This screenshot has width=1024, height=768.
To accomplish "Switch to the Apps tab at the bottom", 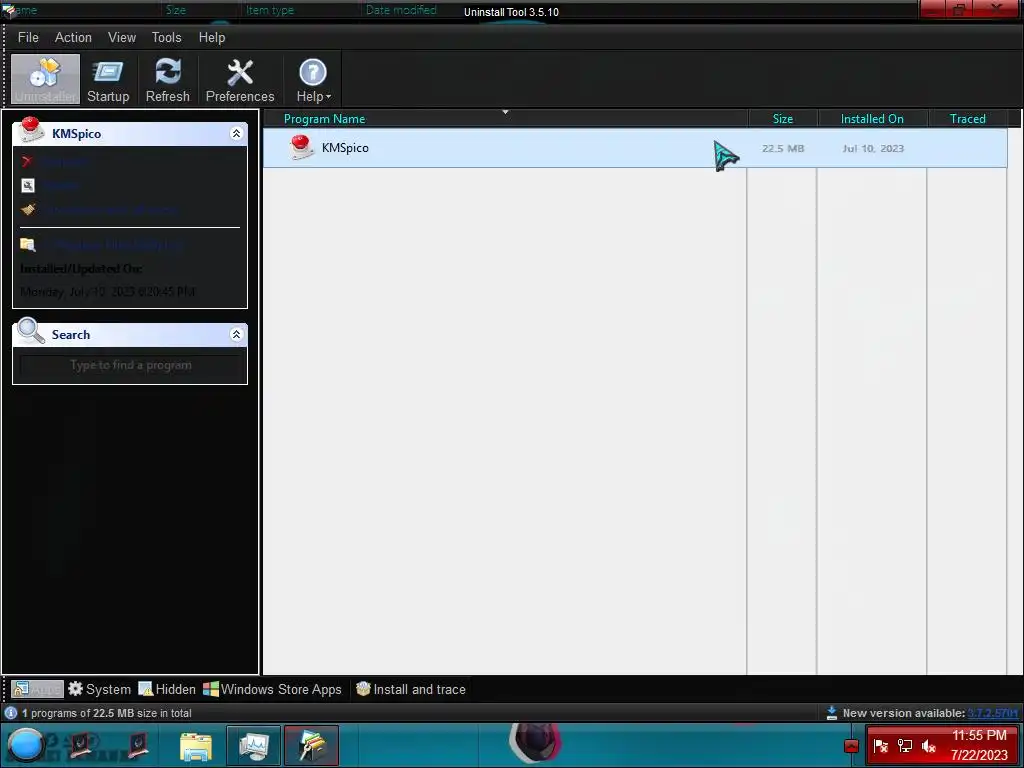I will tap(37, 689).
